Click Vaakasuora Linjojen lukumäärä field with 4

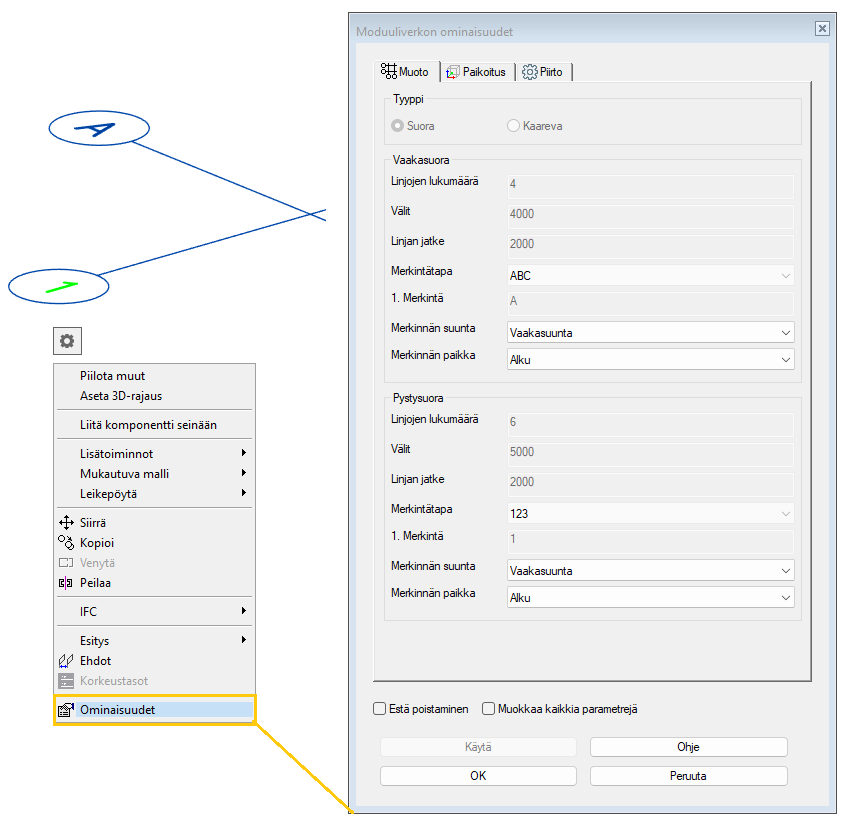pos(651,186)
